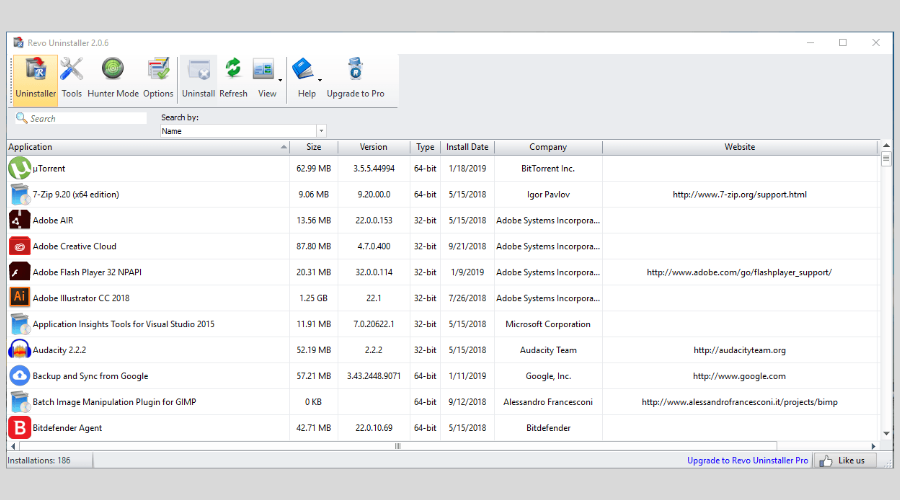Sort by the Website column header
Viewport: 900px width, 500px height.
(x=740, y=147)
